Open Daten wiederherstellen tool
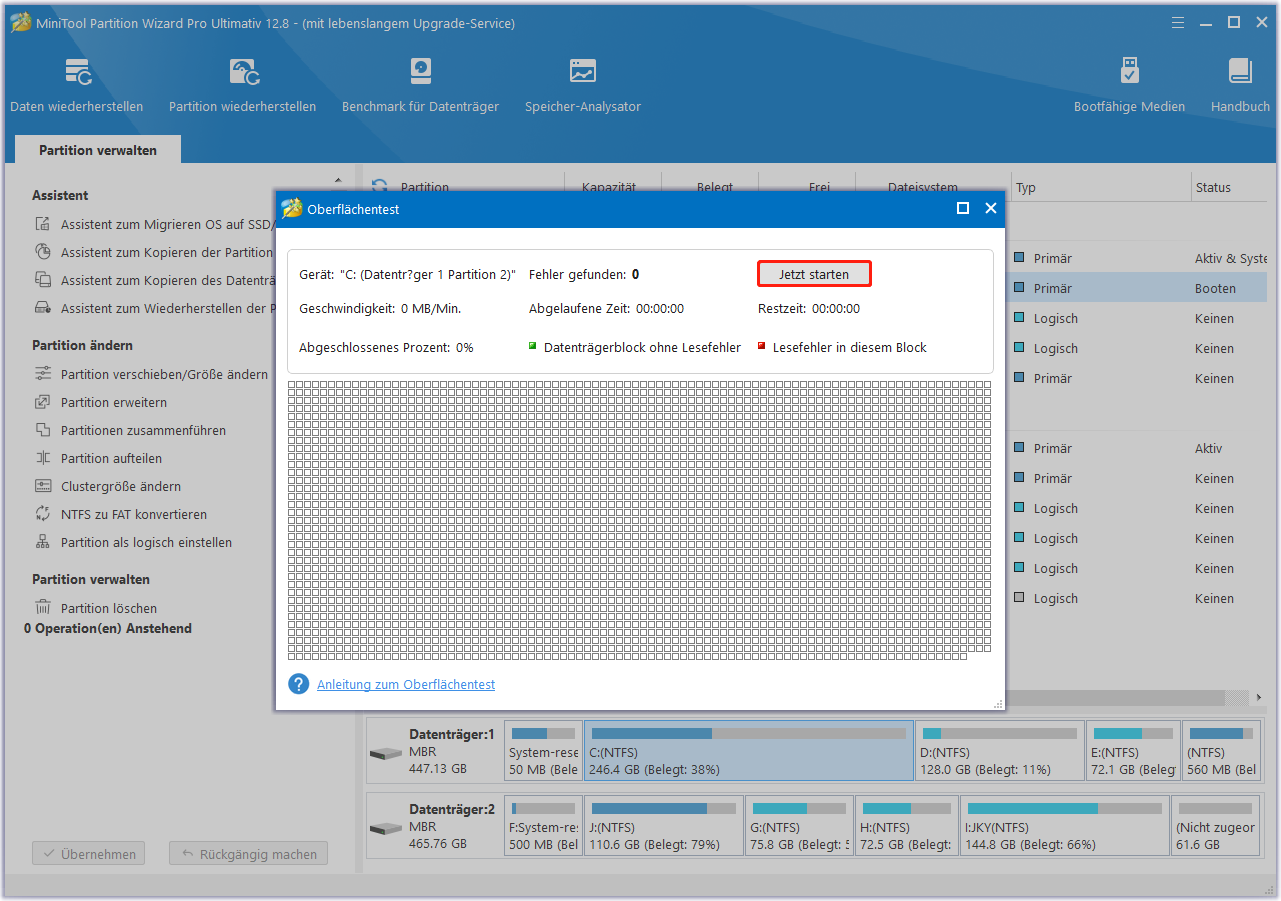This screenshot has height=901, width=1281. click(x=77, y=85)
